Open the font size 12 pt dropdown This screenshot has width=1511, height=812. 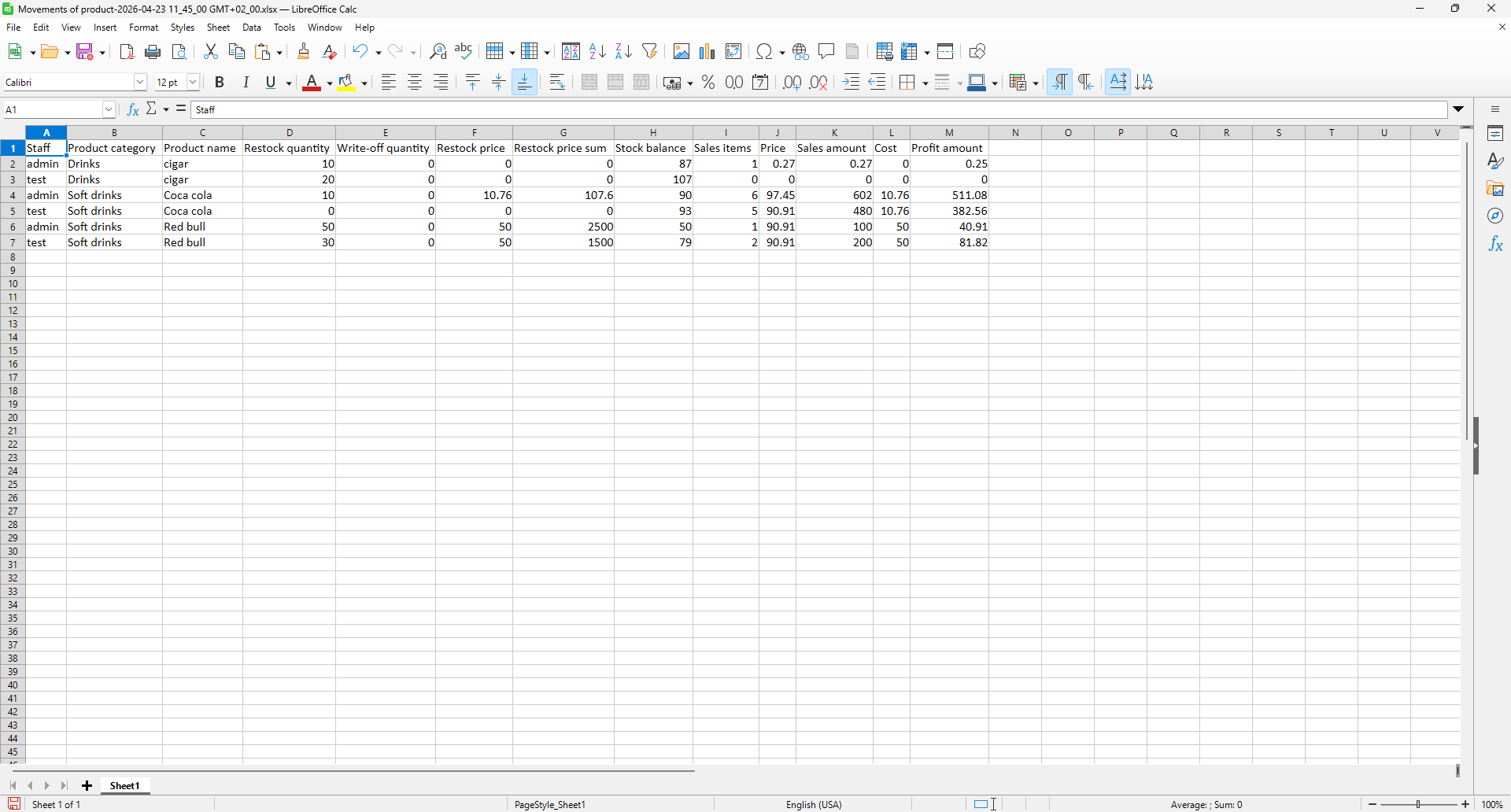[193, 83]
